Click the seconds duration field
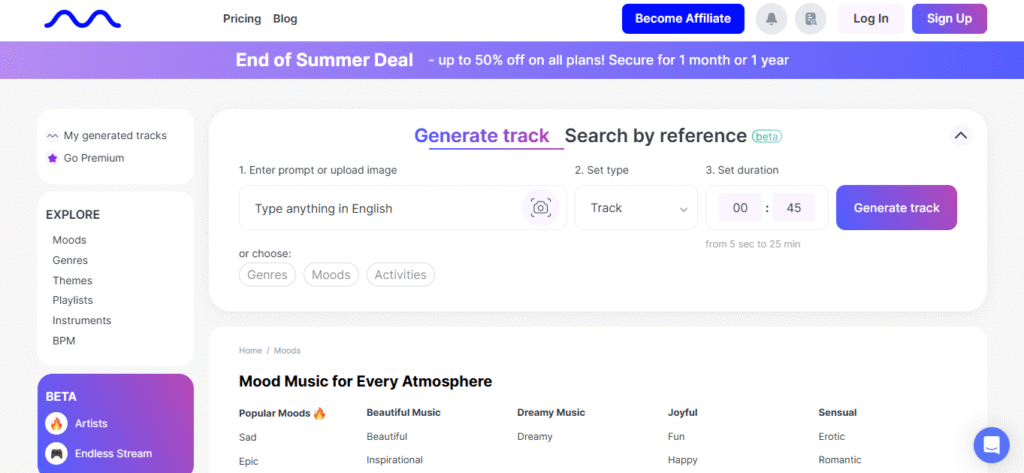The height and width of the screenshot is (473, 1024). pyautogui.click(x=794, y=208)
